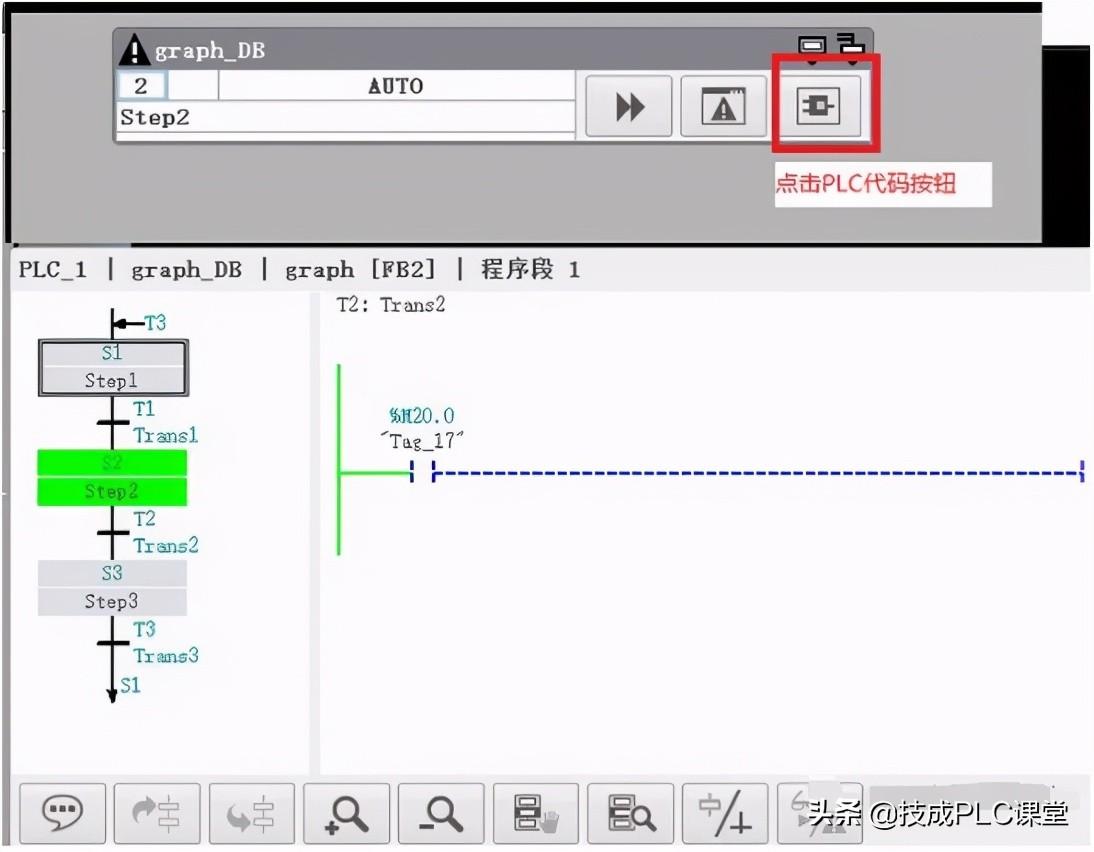Viewport: 1094px width, 852px height.
Task: Click 程序段 1 in the breadcrumb
Action: click(x=530, y=269)
